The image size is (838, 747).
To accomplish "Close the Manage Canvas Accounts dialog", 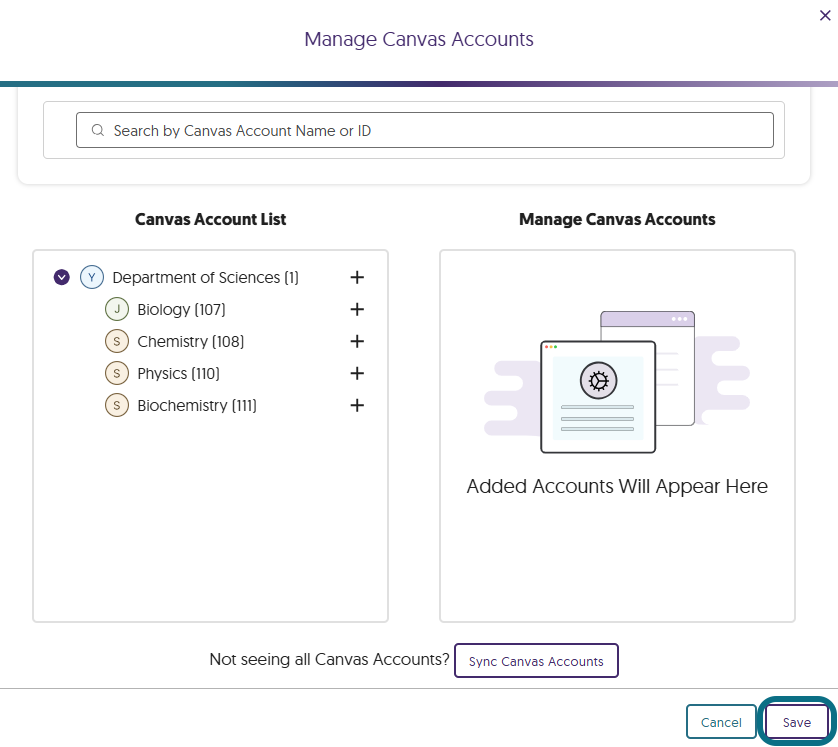I will [825, 15].
